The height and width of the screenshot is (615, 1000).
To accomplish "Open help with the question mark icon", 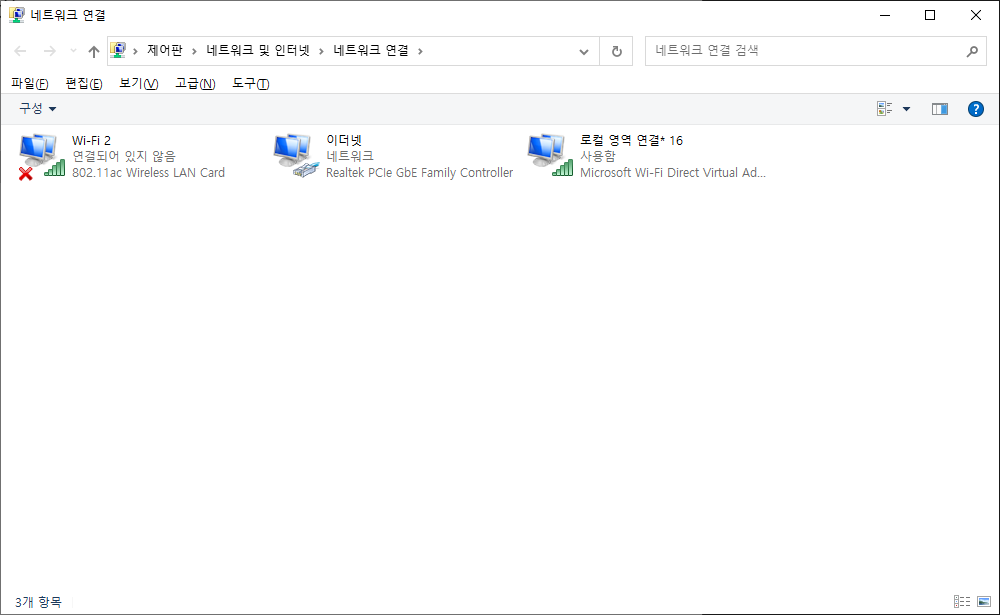I will pos(975,109).
